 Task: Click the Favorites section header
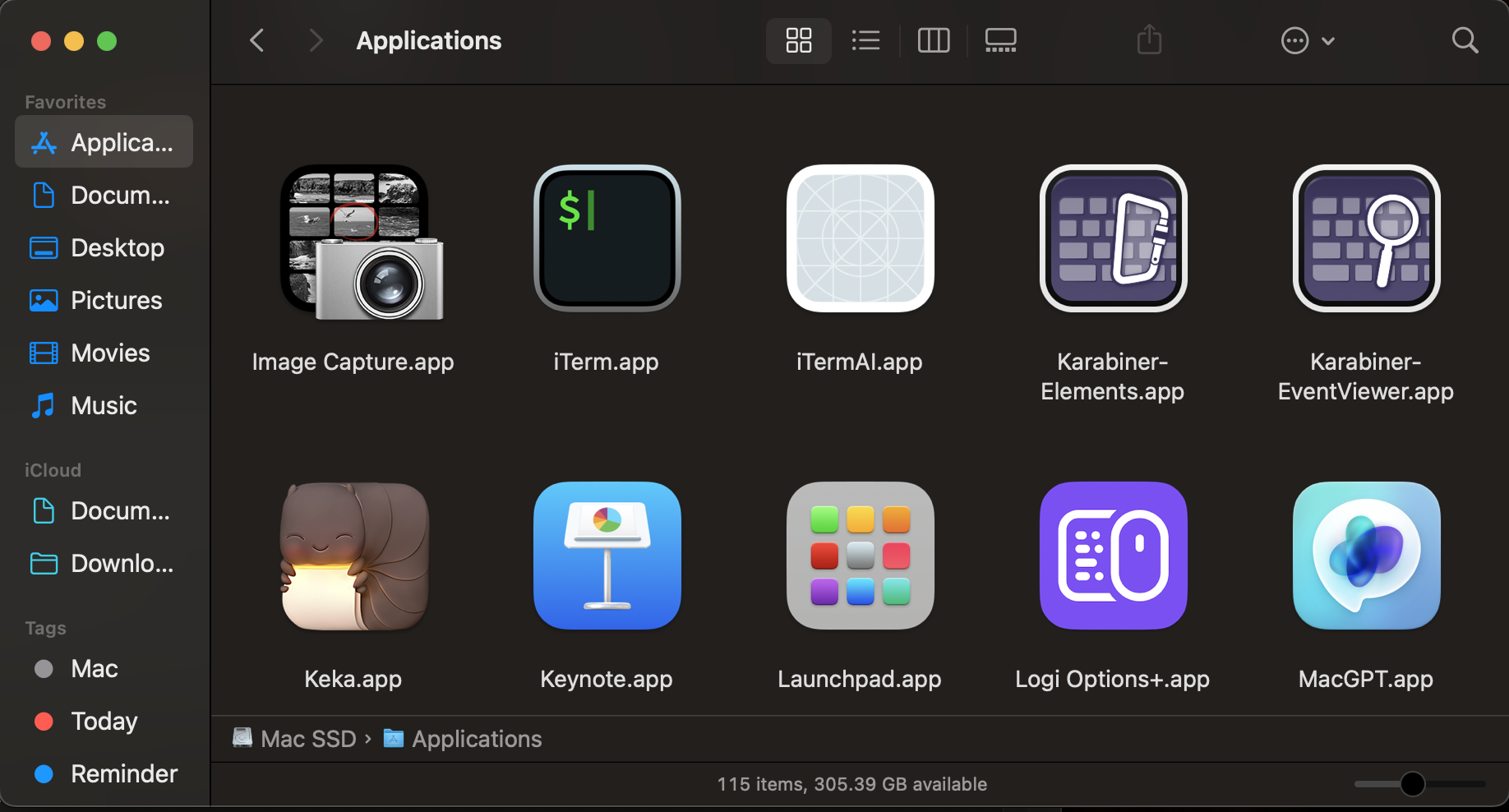tap(66, 102)
